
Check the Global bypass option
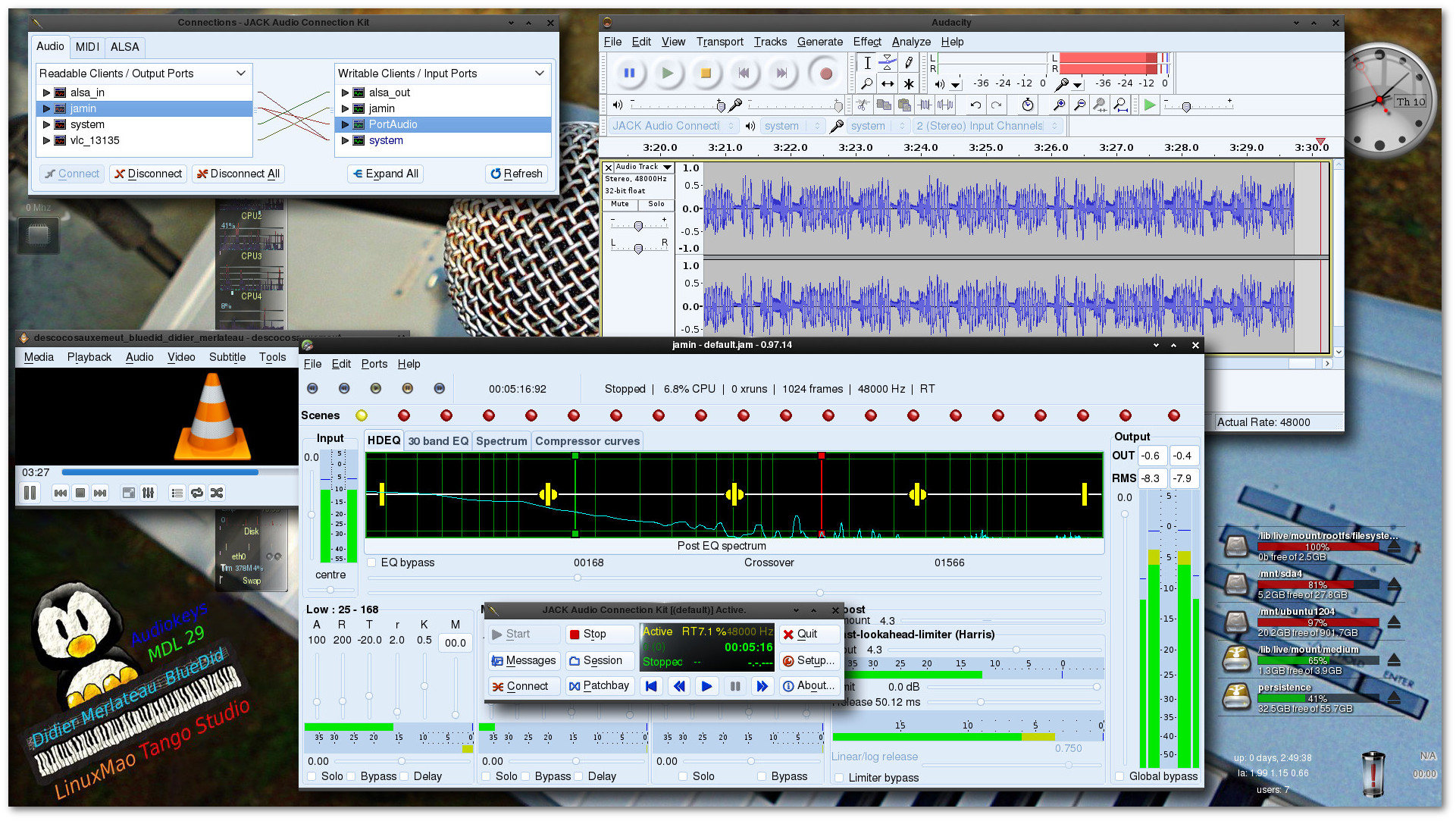click(1119, 777)
